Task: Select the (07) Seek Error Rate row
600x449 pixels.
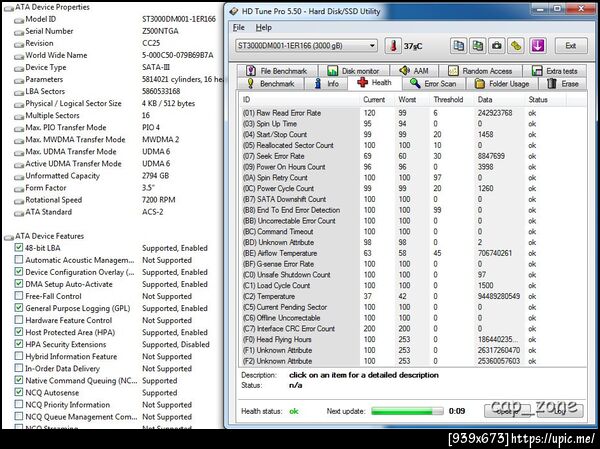Action: click(412, 156)
